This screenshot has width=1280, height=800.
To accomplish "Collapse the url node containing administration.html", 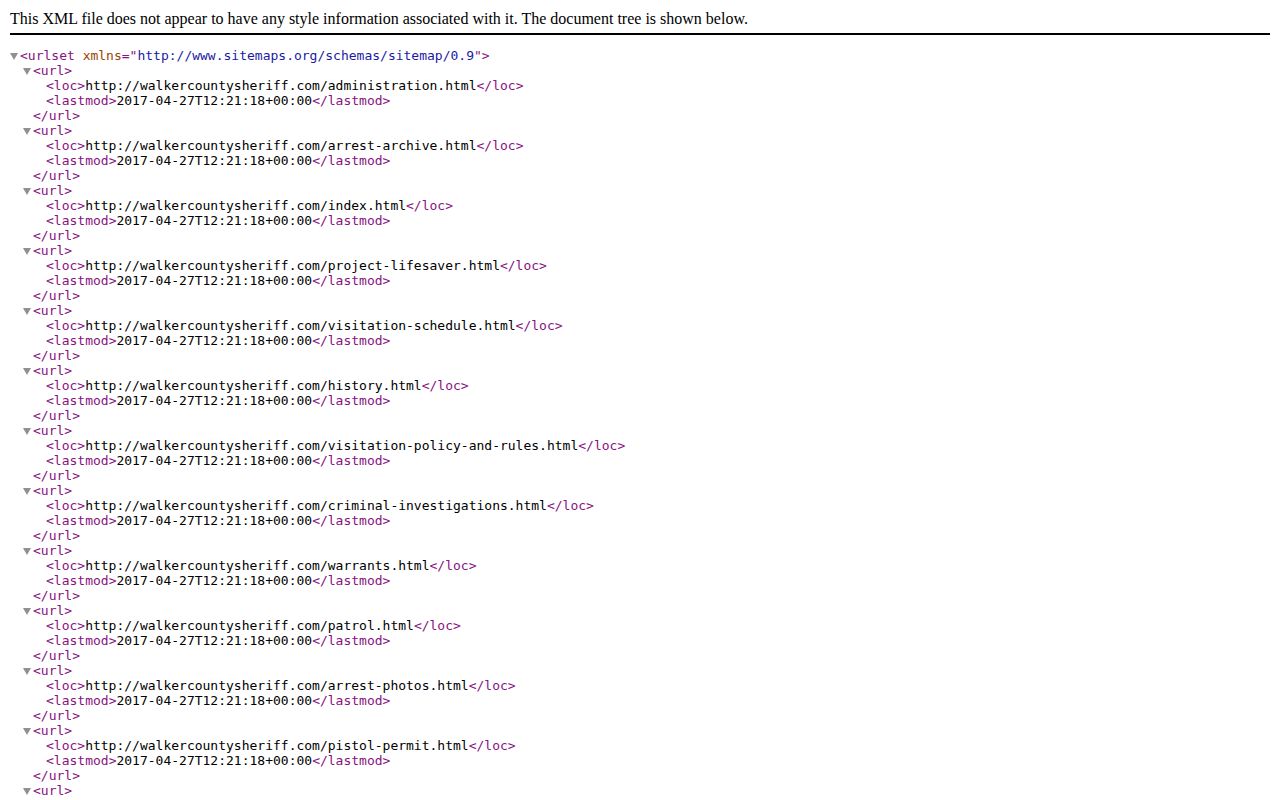I will [27, 71].
